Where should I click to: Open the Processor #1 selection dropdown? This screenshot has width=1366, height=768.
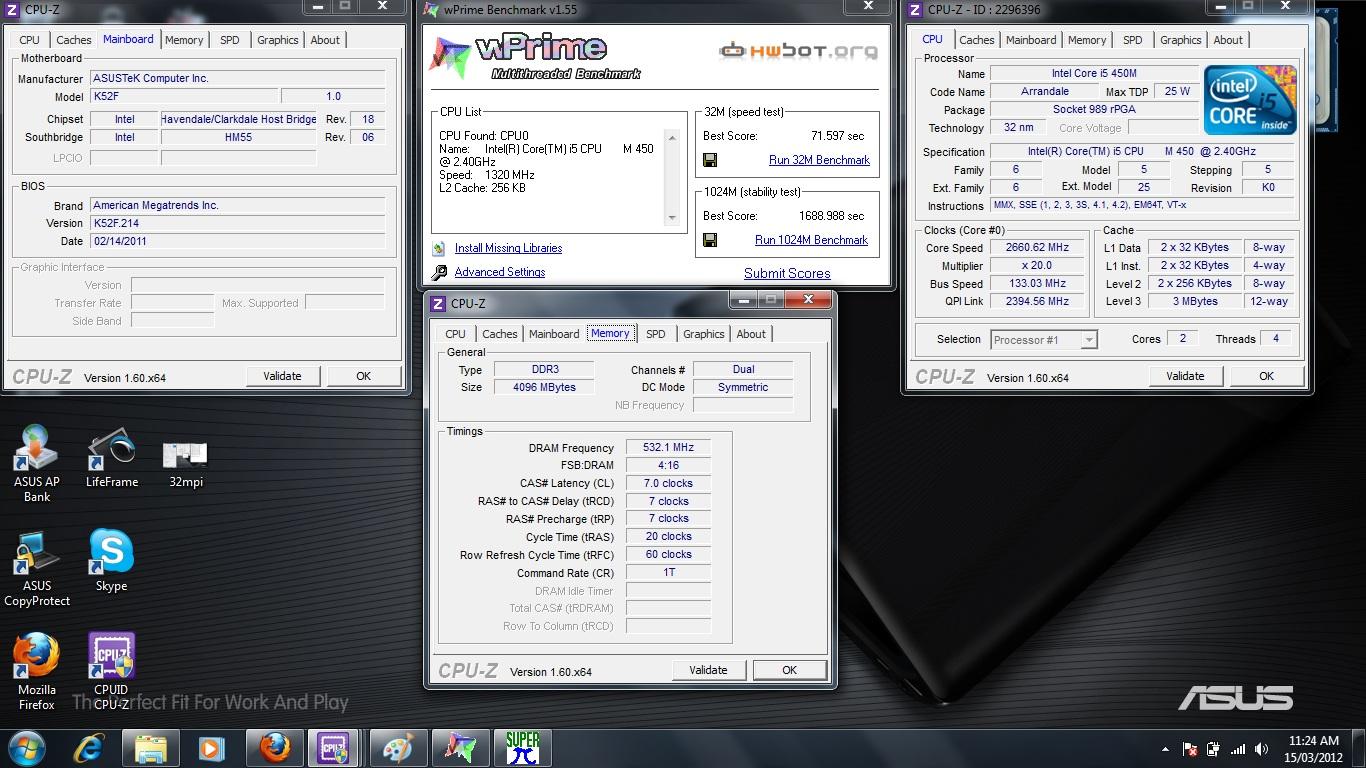click(x=1044, y=340)
